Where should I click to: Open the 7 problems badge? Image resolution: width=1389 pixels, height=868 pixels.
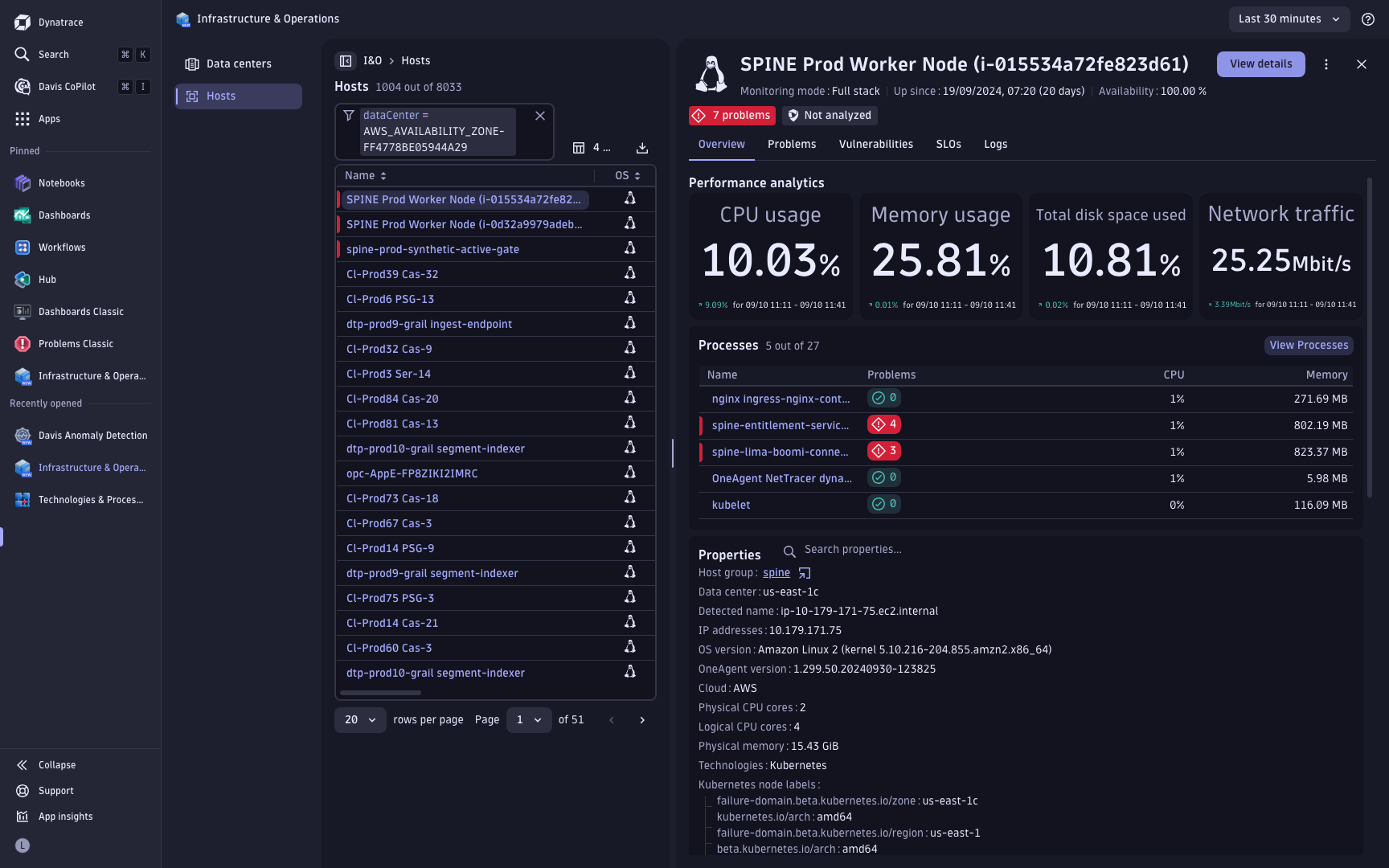point(732,116)
